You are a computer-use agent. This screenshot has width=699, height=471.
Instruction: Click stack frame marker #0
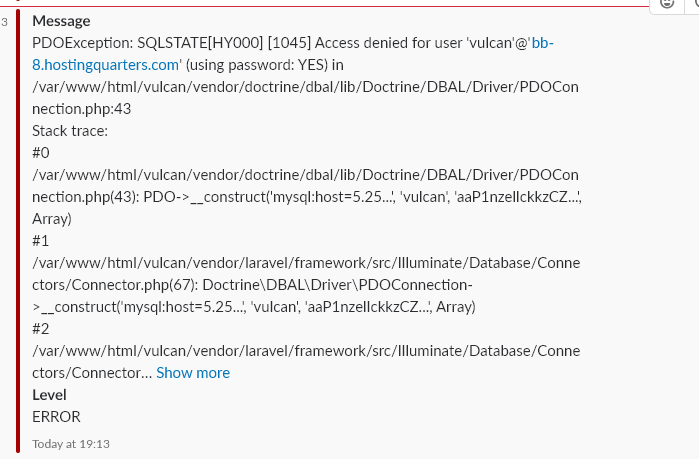41,153
